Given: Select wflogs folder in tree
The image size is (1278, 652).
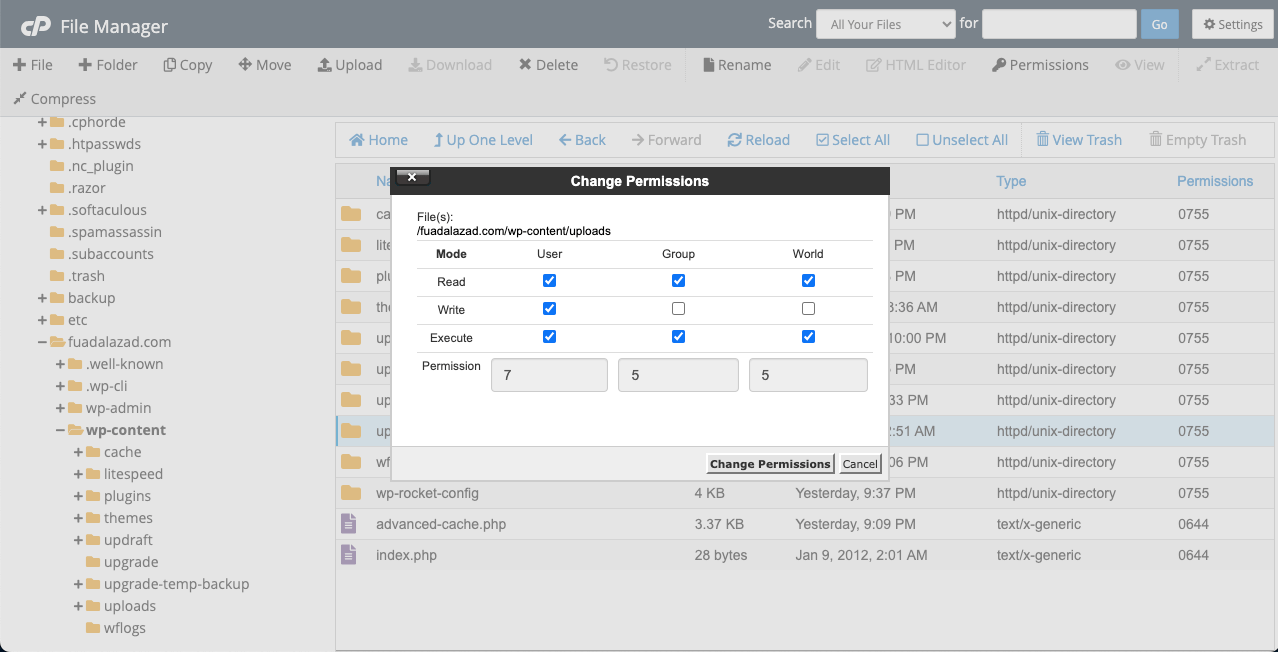Looking at the screenshot, I should pyautogui.click(x=125, y=628).
